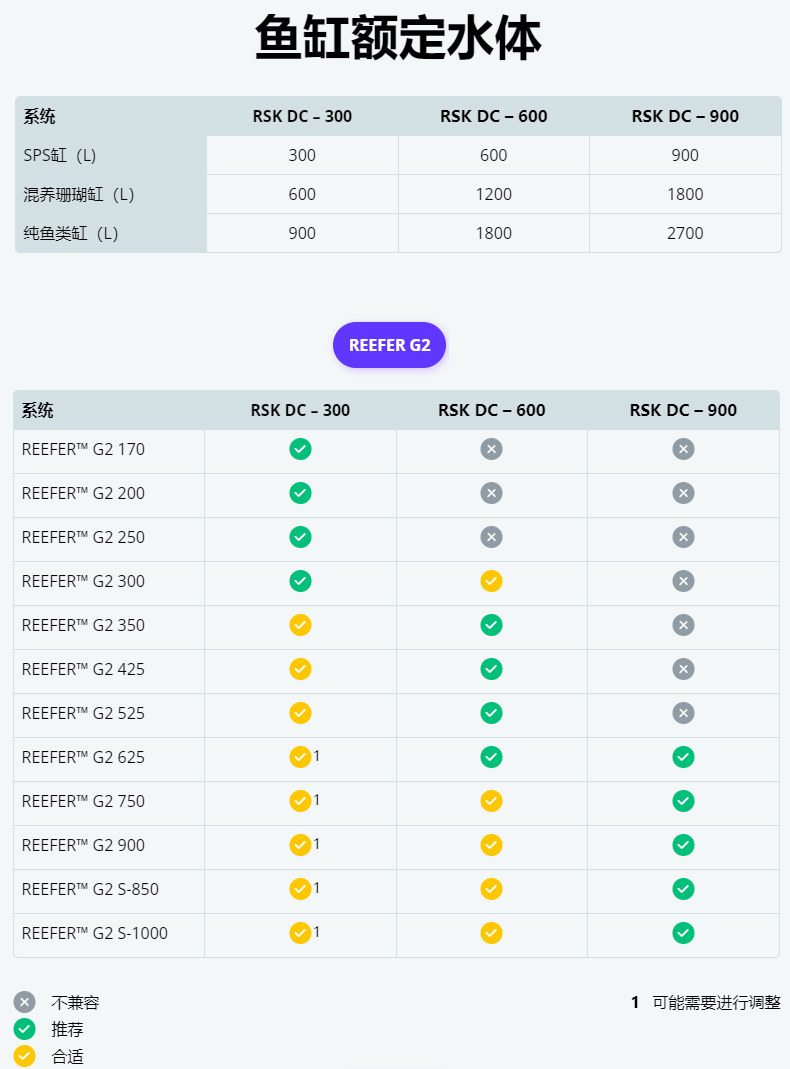Click the 1800 value in 纯鱼类缸 row
The width and height of the screenshot is (790, 1069).
click(x=493, y=233)
